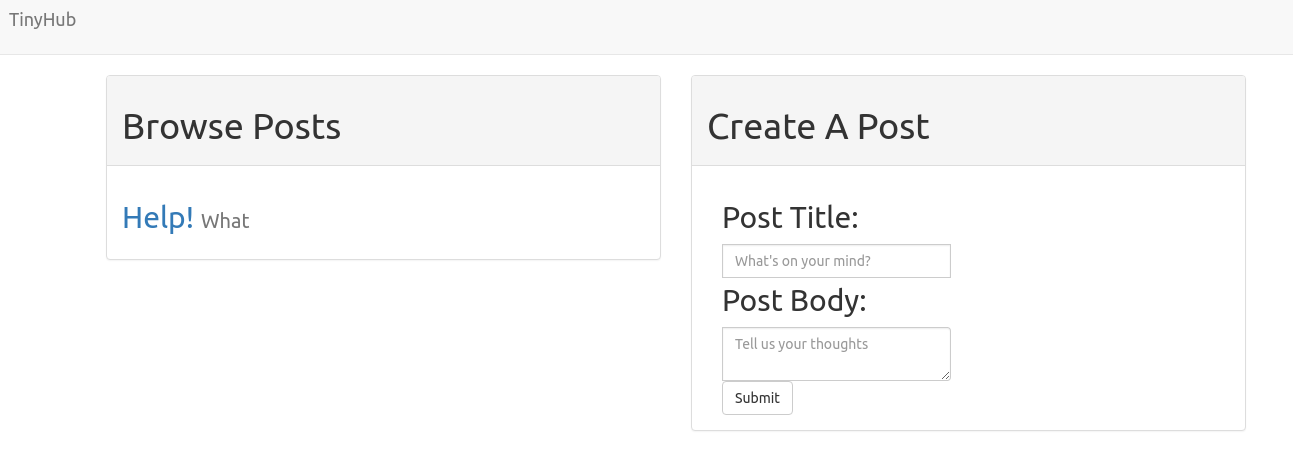
Task: Click the "What" post preview text
Action: [x=225, y=221]
